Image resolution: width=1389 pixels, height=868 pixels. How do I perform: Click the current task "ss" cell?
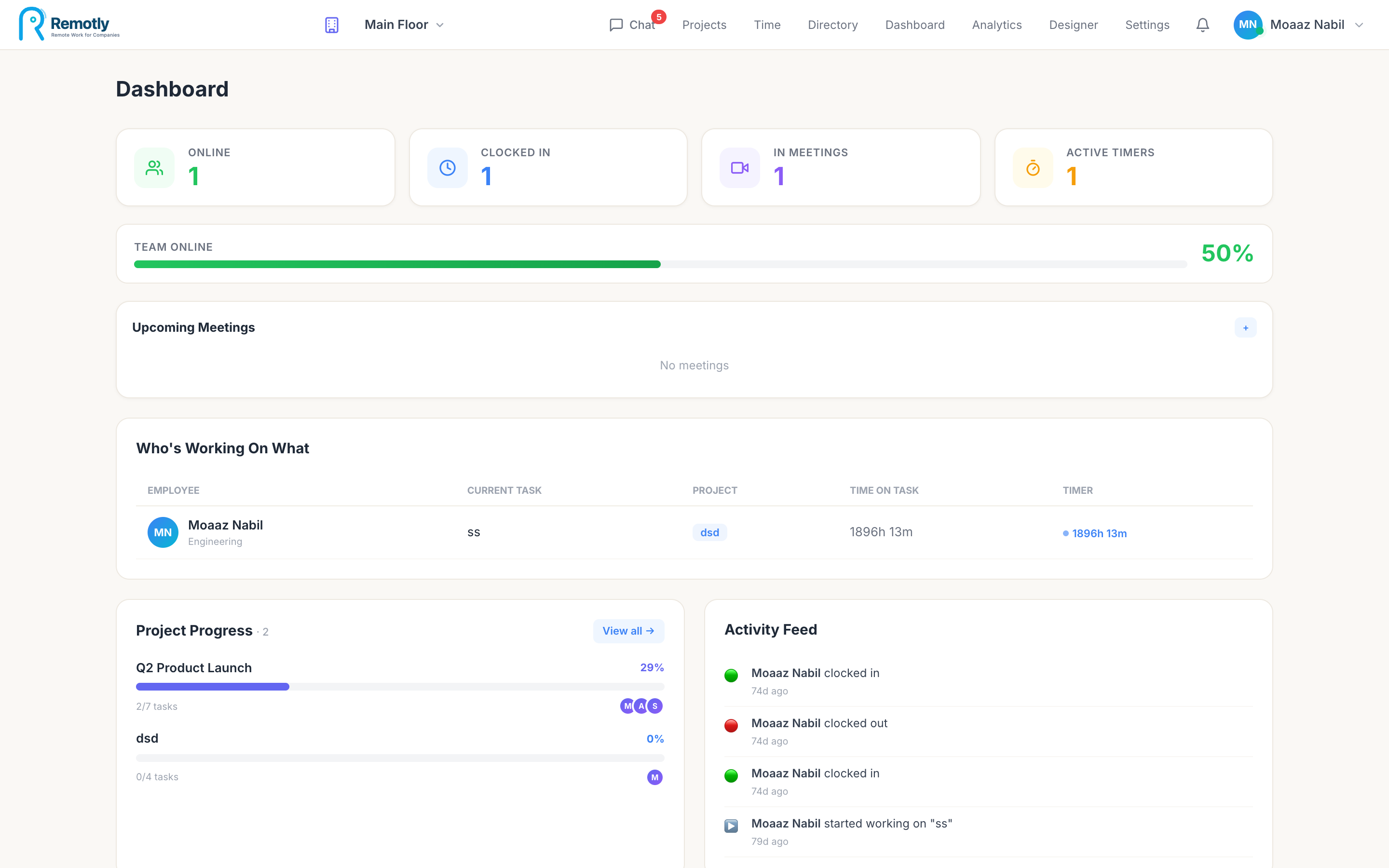pyautogui.click(x=473, y=532)
